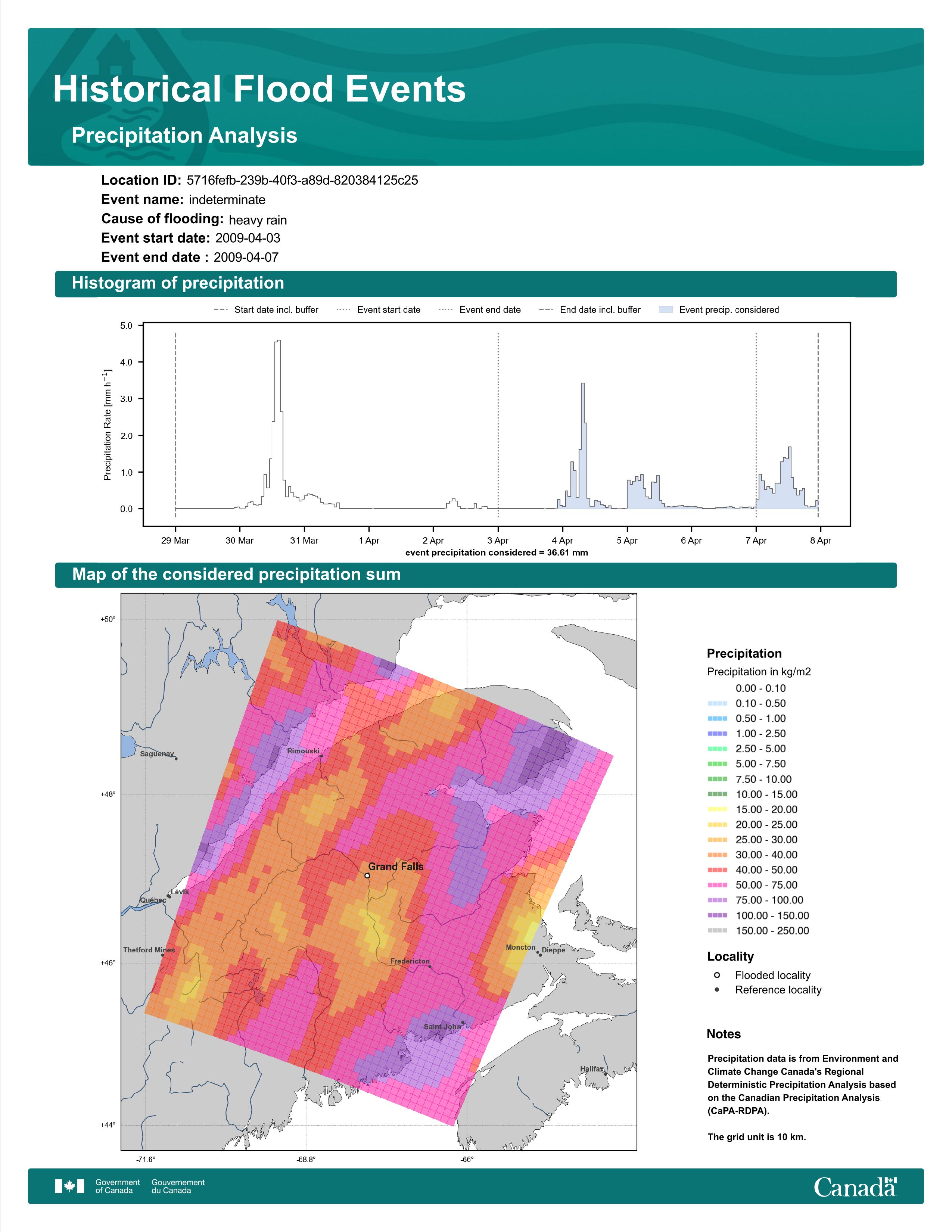Click 'The grid unit is 10 km.' note
Screen dimensions: 952x1232
click(757, 1137)
